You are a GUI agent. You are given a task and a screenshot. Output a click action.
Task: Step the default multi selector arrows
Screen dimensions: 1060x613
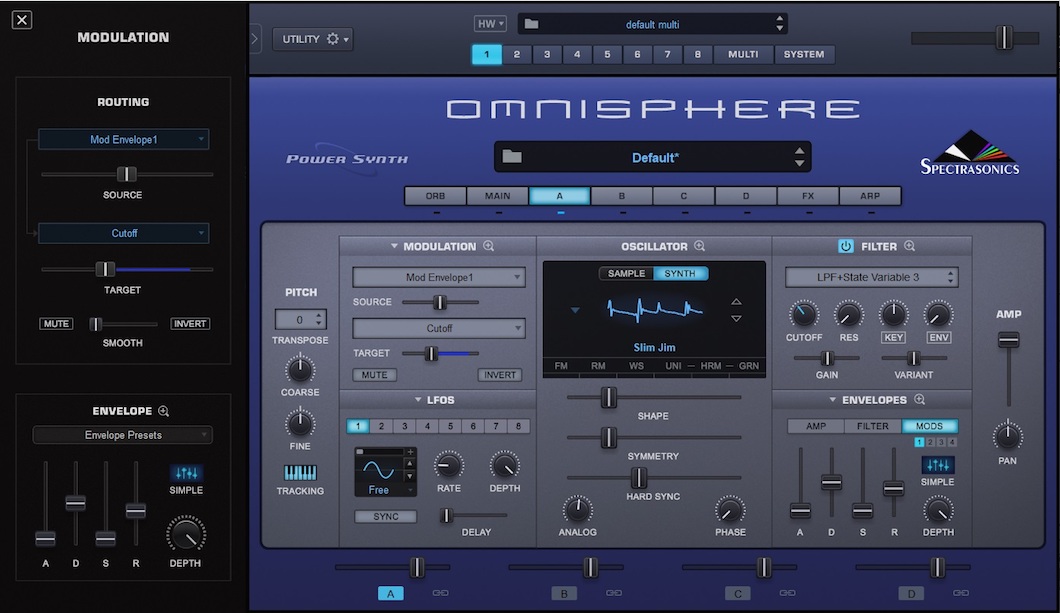pos(779,24)
